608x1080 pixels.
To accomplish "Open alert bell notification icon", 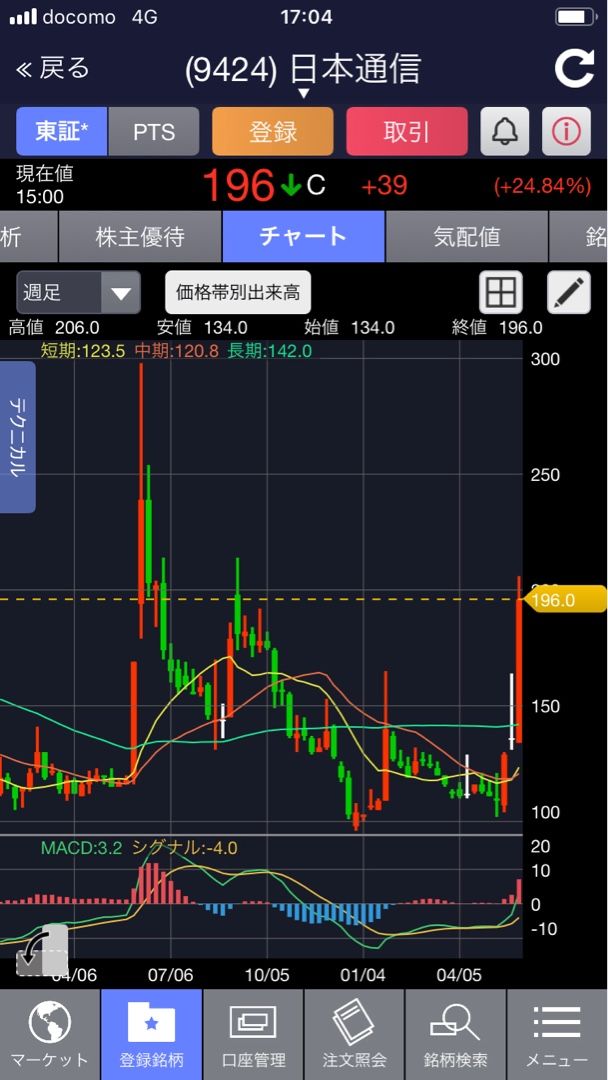I will point(505,132).
